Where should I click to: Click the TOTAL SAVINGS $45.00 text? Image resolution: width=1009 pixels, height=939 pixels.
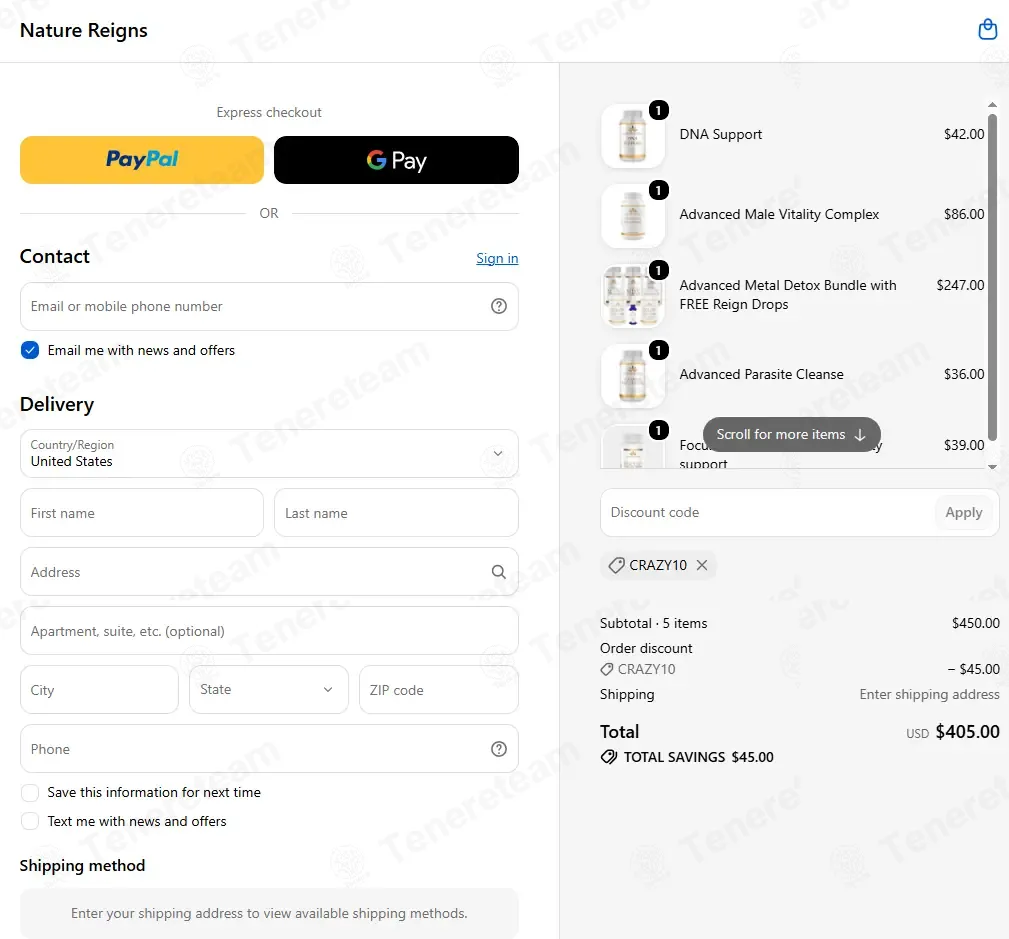[x=698, y=757]
